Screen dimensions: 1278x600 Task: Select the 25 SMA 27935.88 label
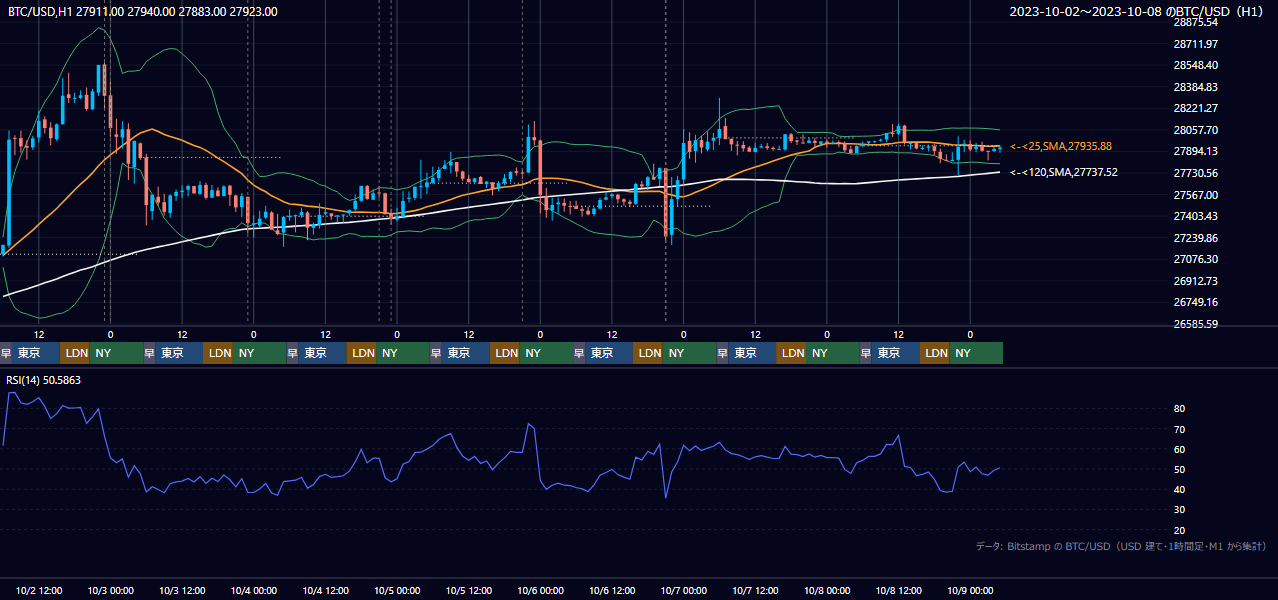(1061, 146)
